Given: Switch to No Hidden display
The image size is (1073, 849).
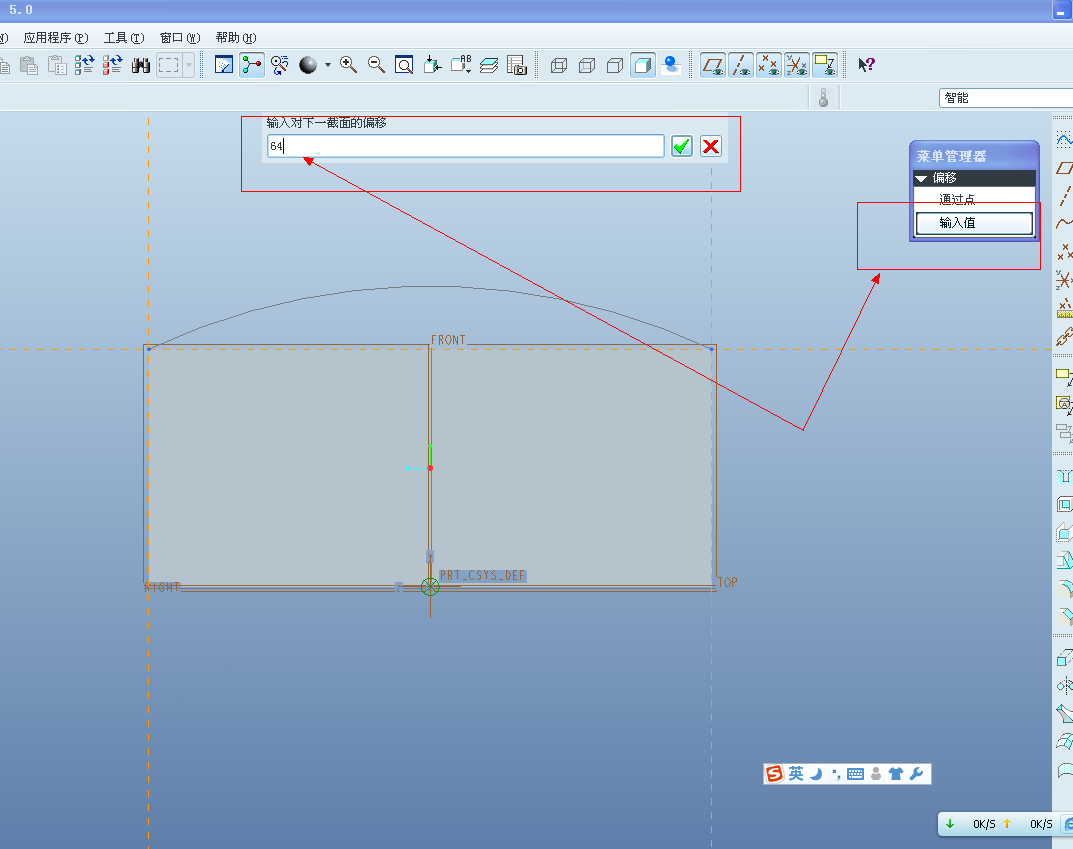Looking at the screenshot, I should [x=615, y=65].
